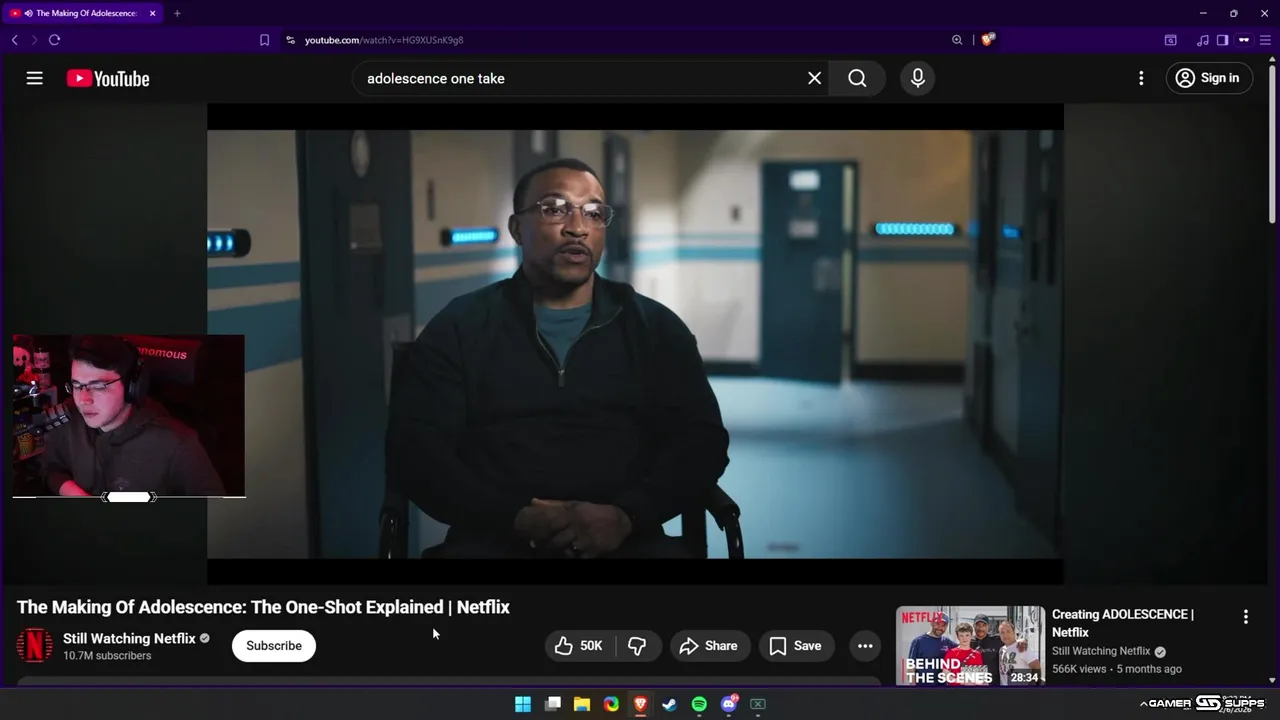Open options for Creating ADOLESCENCE suggestion
The image size is (1280, 720).
pyautogui.click(x=1246, y=617)
